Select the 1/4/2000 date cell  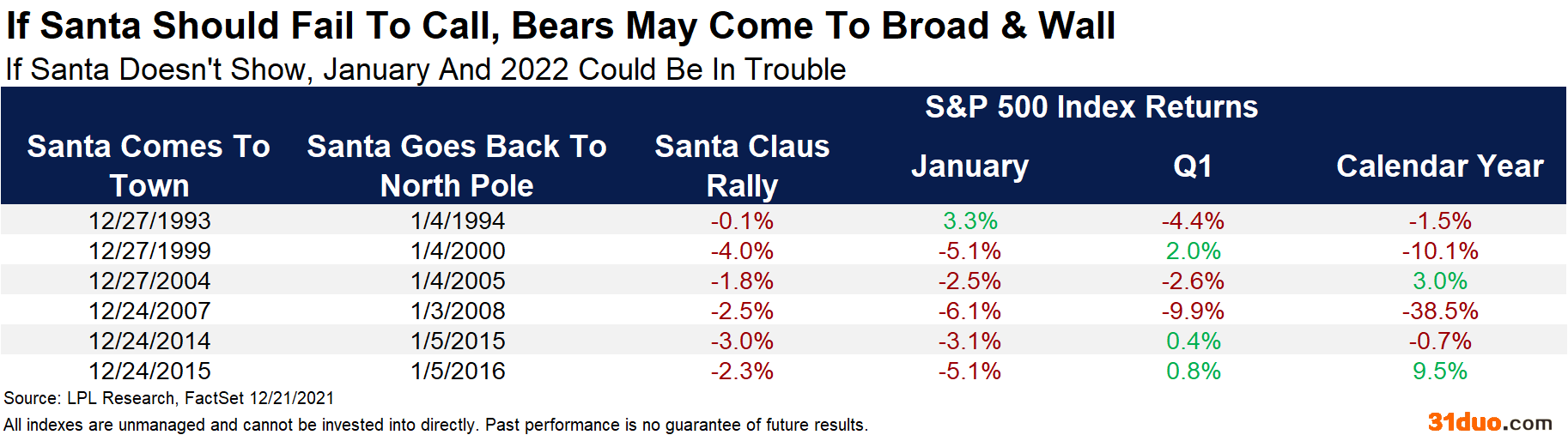[458, 251]
